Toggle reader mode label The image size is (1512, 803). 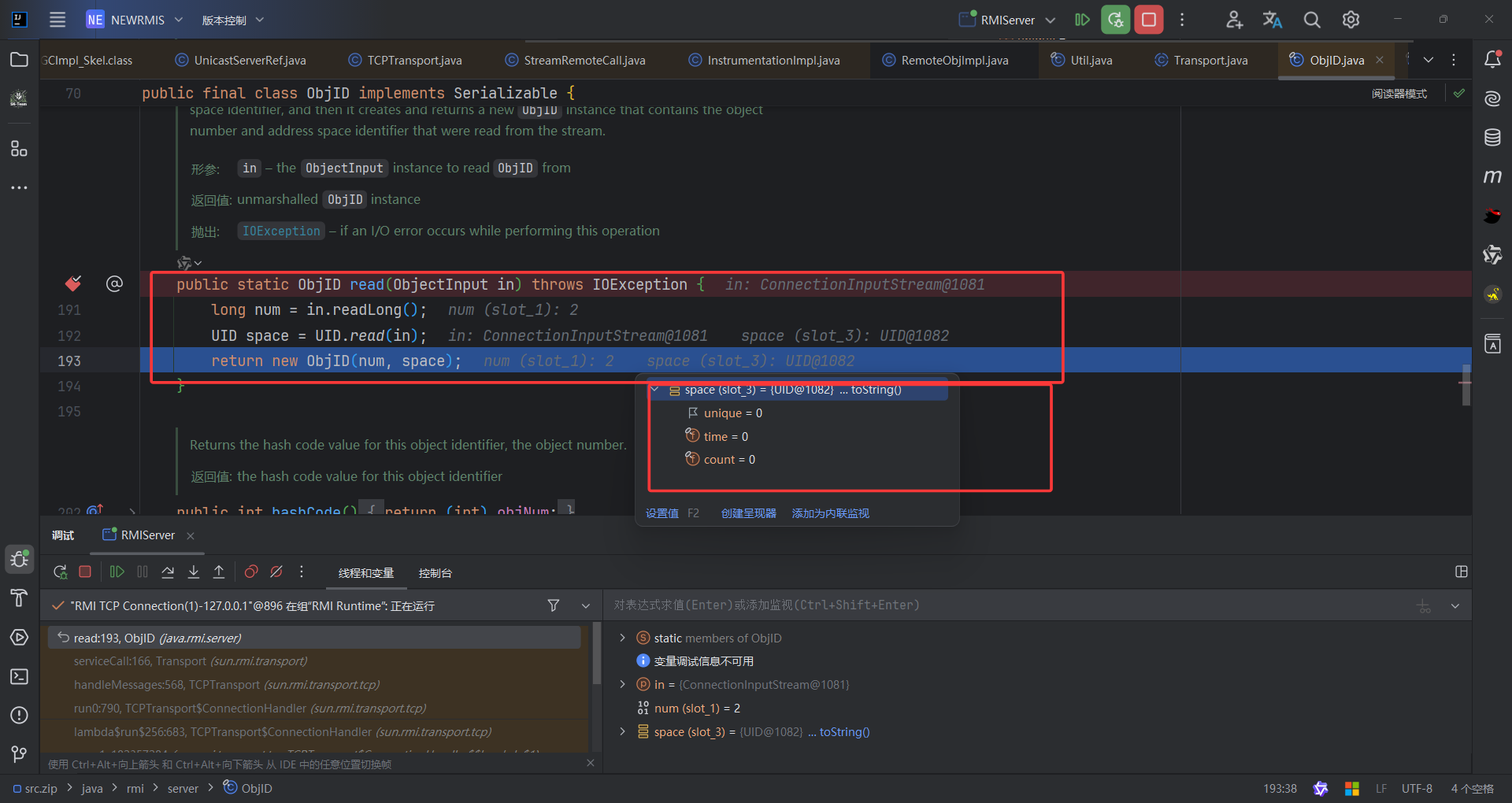pyautogui.click(x=1399, y=94)
